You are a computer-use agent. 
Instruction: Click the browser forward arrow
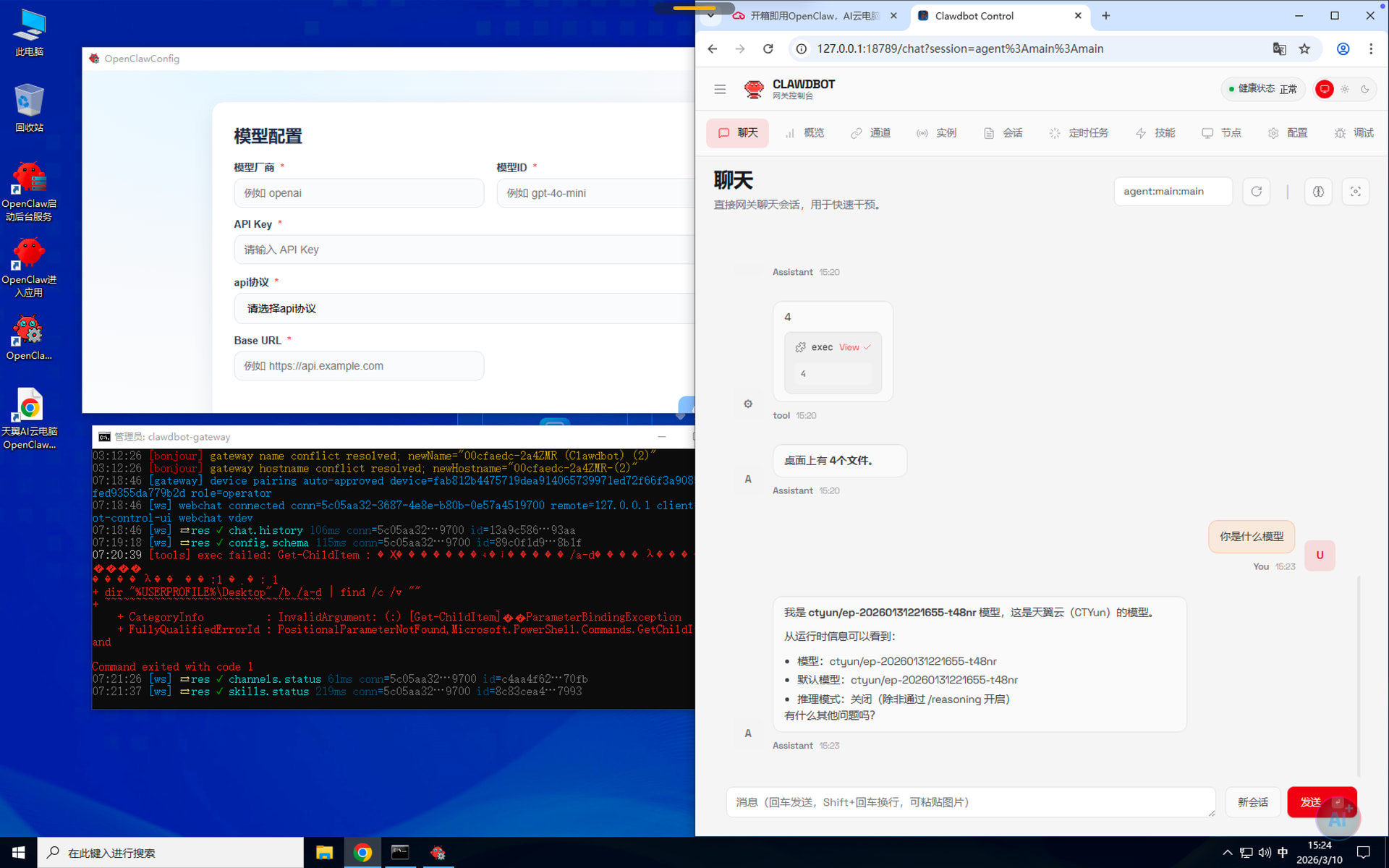pyautogui.click(x=739, y=48)
